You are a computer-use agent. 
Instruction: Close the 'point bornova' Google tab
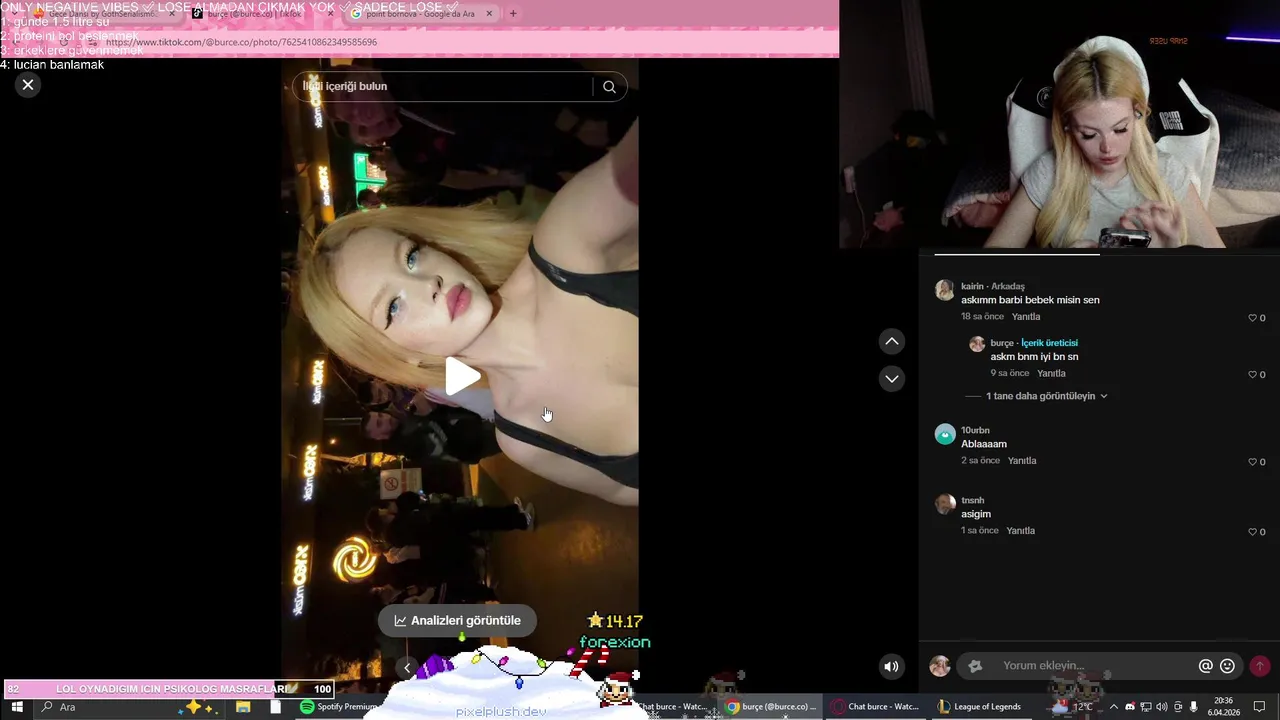(x=489, y=14)
